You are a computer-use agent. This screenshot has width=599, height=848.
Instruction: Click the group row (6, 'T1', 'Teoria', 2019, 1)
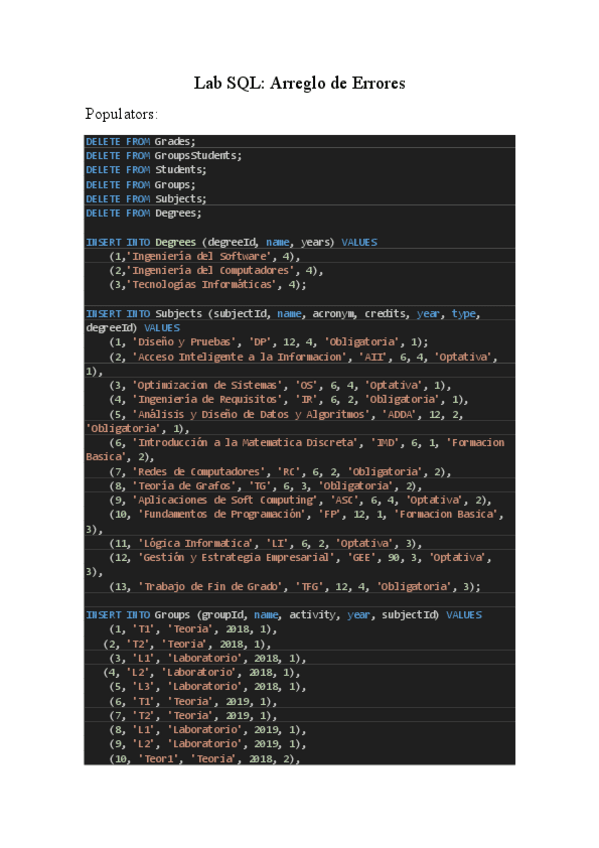point(193,702)
